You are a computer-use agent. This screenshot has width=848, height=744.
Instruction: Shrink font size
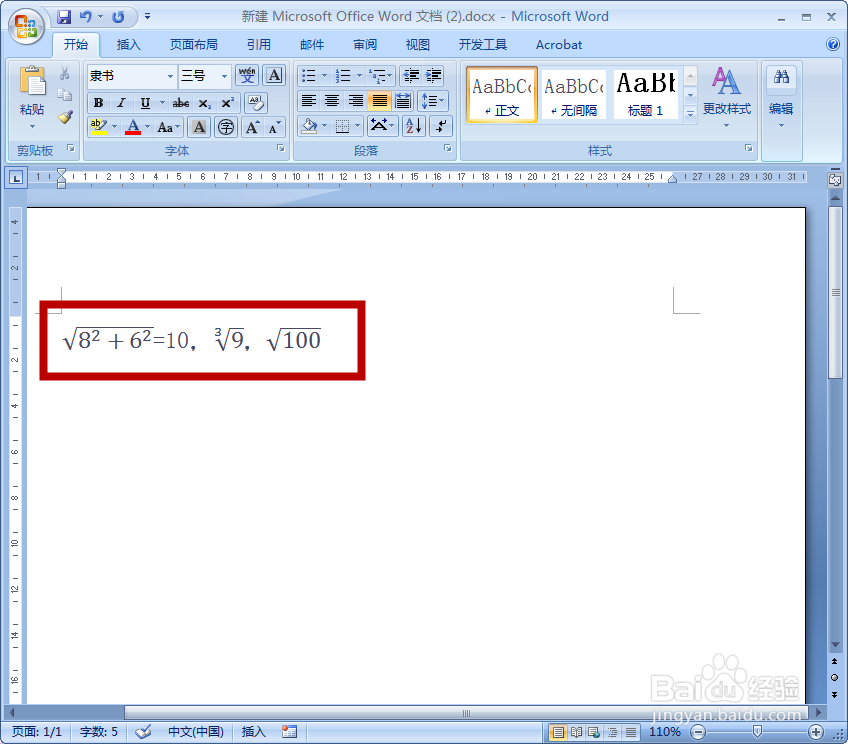point(275,128)
